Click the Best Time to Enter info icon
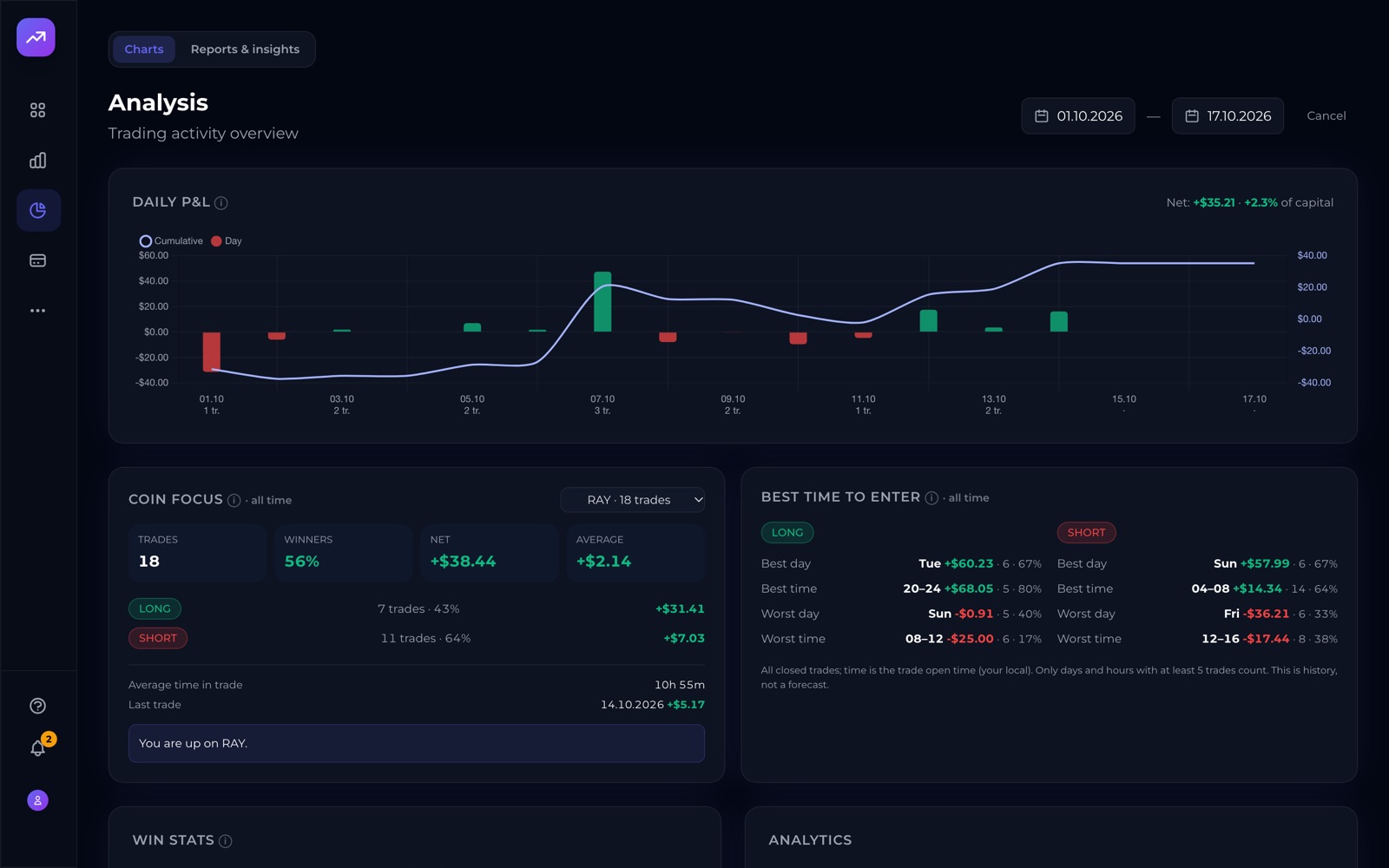 point(931,497)
